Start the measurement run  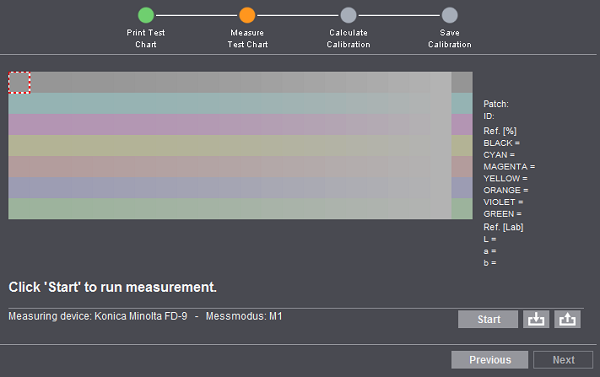click(488, 319)
